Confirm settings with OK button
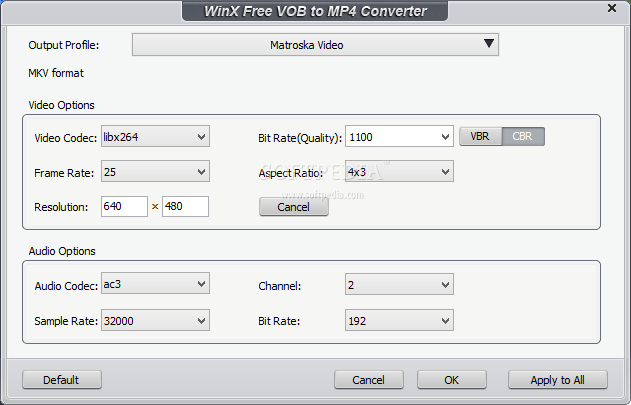Viewport: 631px width, 405px height. click(x=452, y=380)
